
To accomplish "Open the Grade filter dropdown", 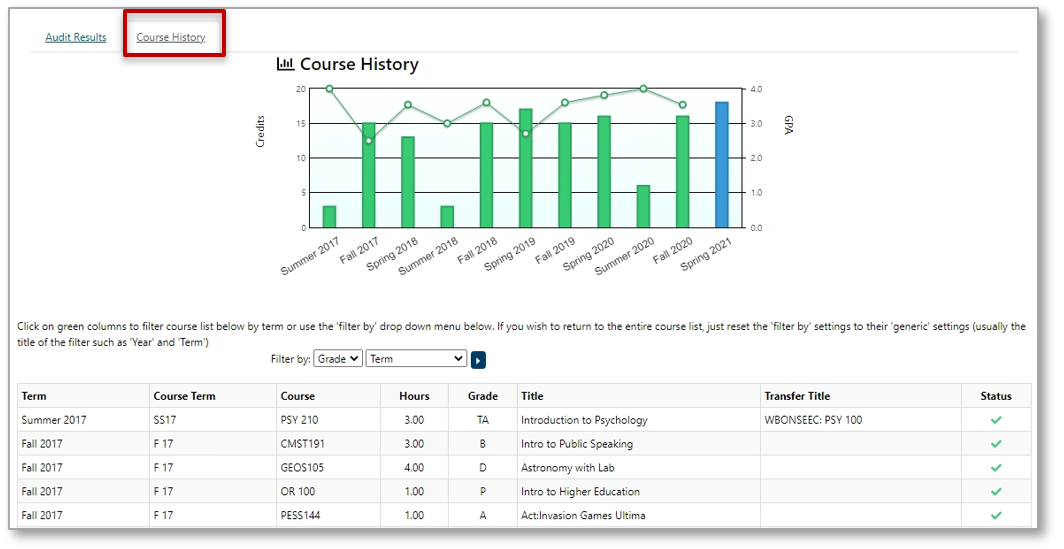I will [337, 359].
